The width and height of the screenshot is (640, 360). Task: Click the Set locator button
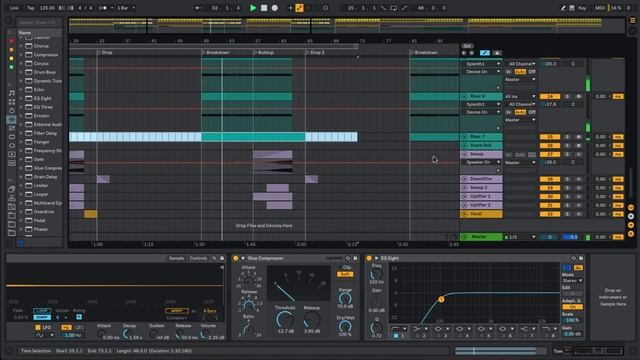pyautogui.click(x=467, y=46)
